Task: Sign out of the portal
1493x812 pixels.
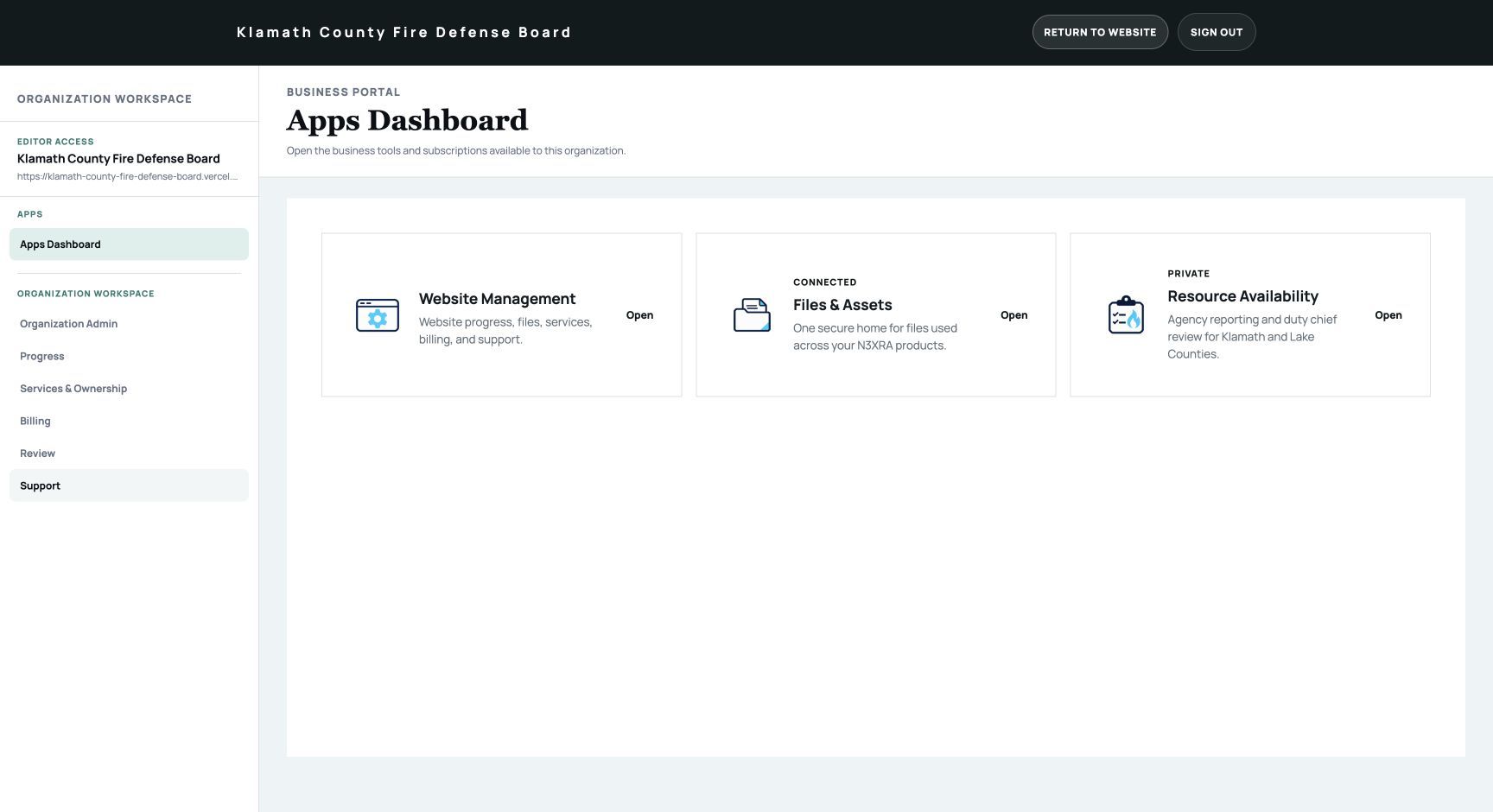Action: (1217, 32)
